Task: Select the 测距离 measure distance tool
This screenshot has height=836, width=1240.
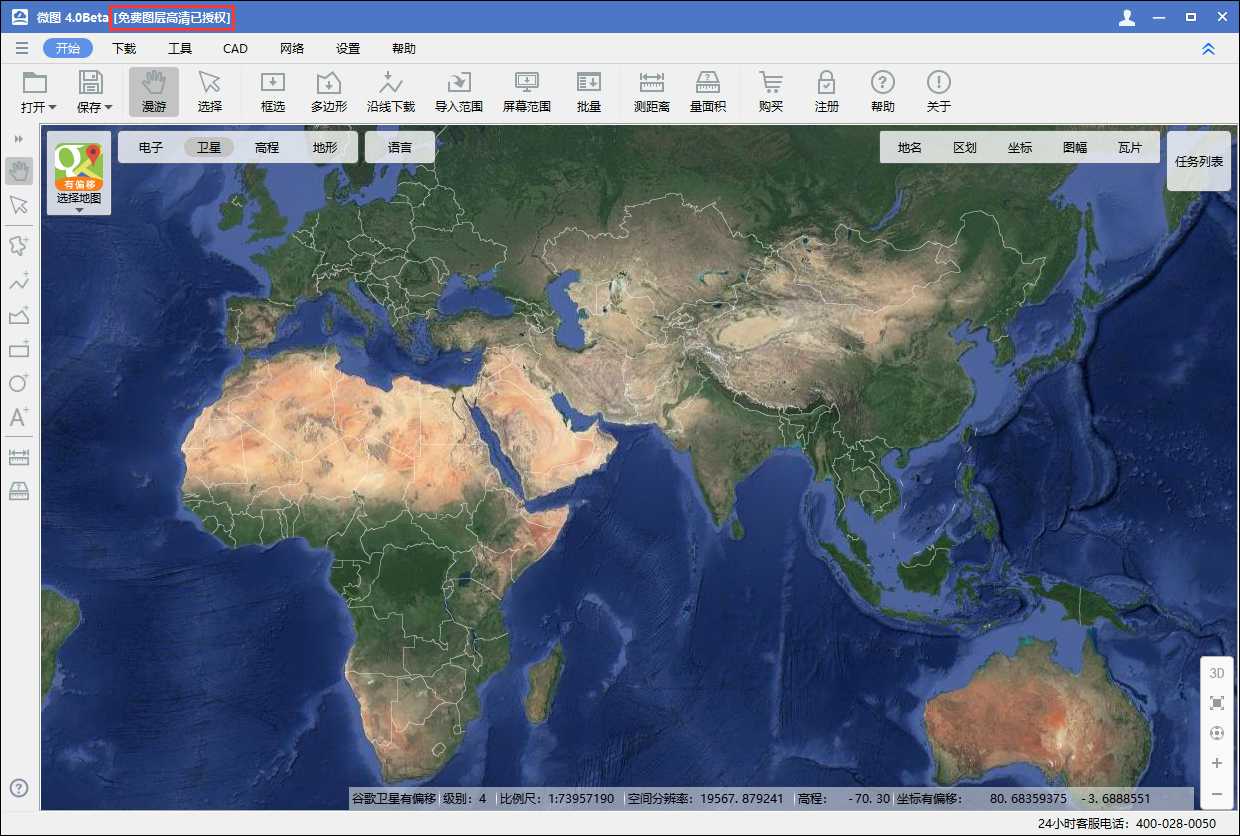Action: tap(652, 91)
